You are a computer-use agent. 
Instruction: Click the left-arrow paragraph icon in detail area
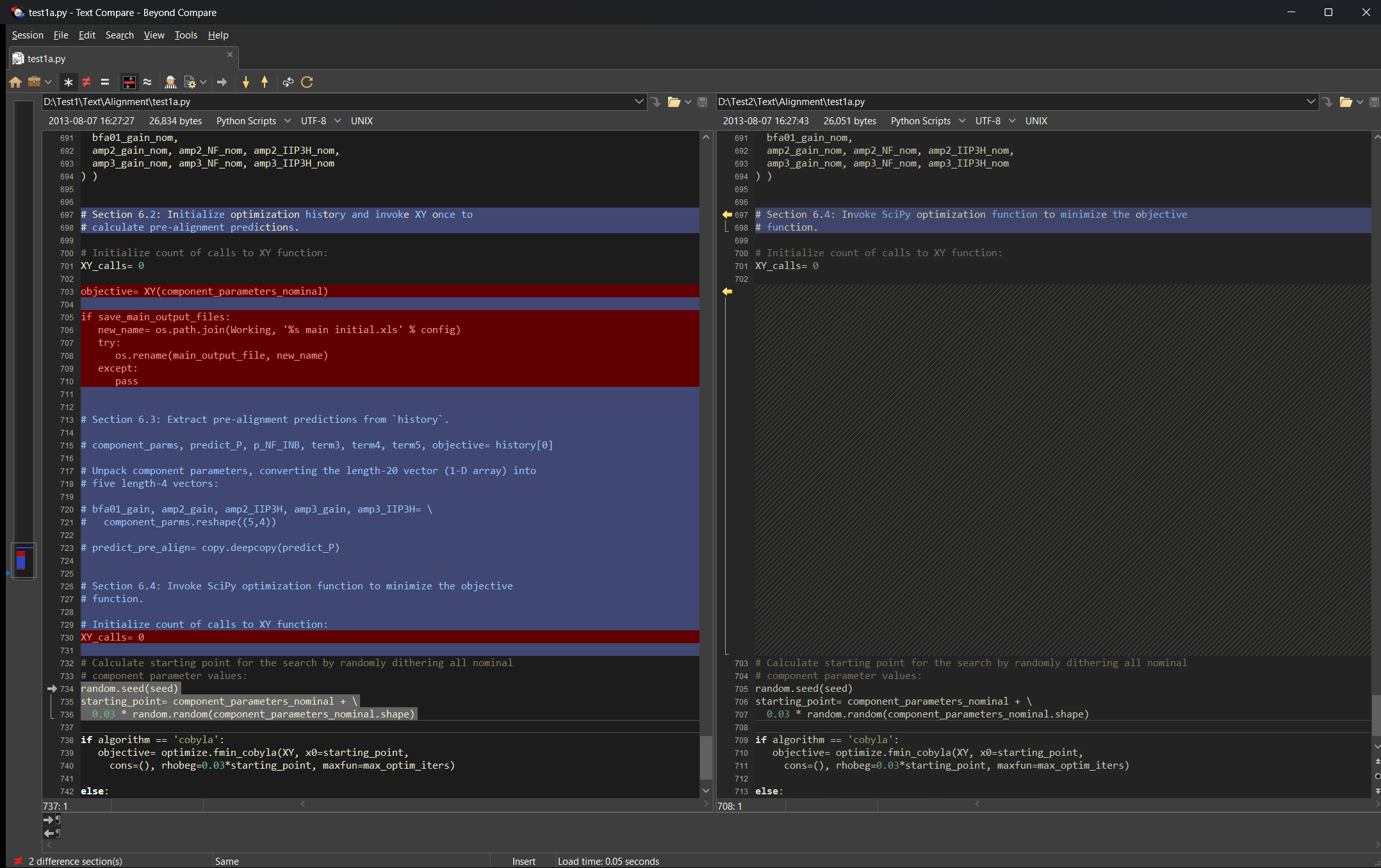click(52, 833)
